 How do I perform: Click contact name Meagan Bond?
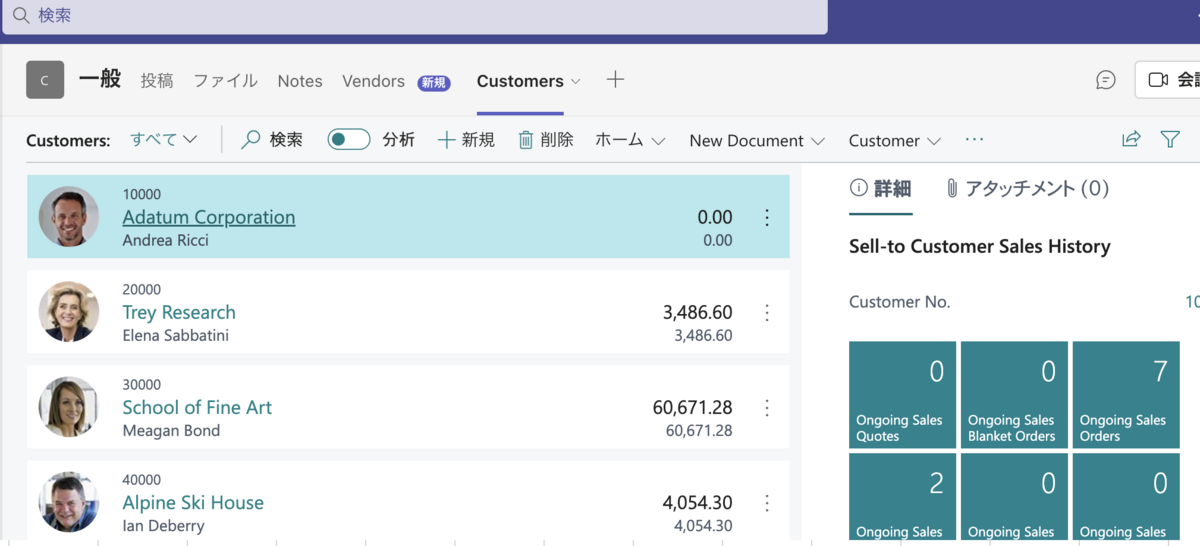pos(171,430)
